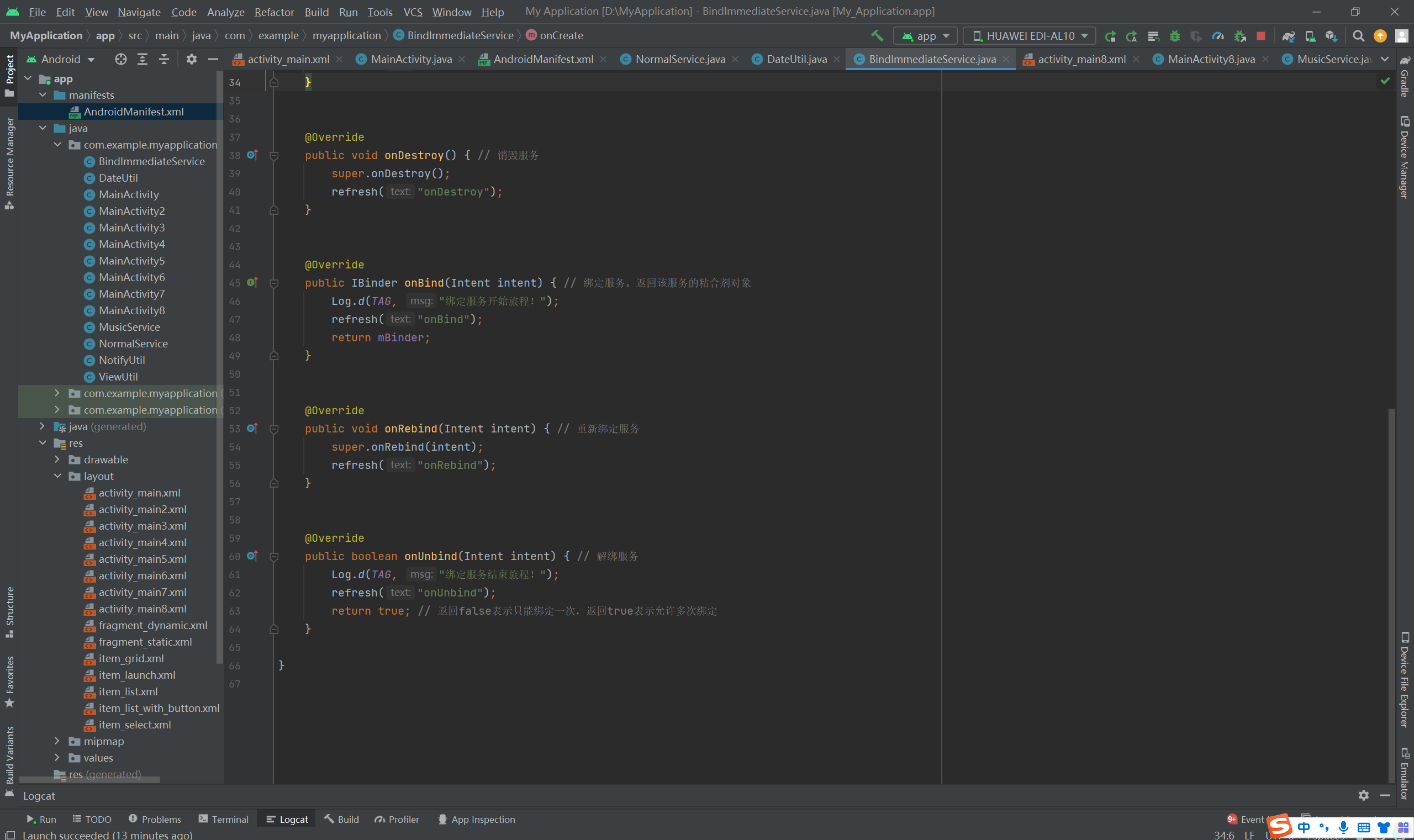Image resolution: width=1414 pixels, height=840 pixels.
Task: Toggle the Device File Explorer panel
Action: coord(1405,679)
